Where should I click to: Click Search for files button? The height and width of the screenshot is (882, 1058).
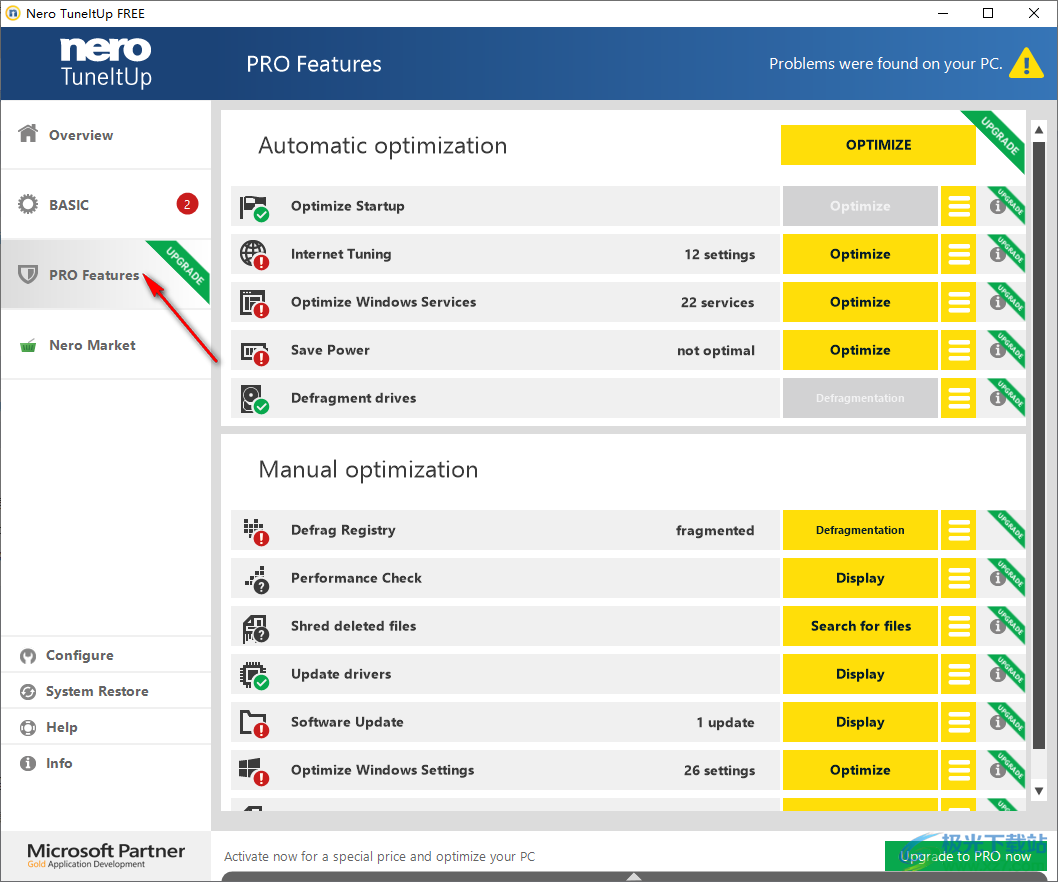[860, 626]
